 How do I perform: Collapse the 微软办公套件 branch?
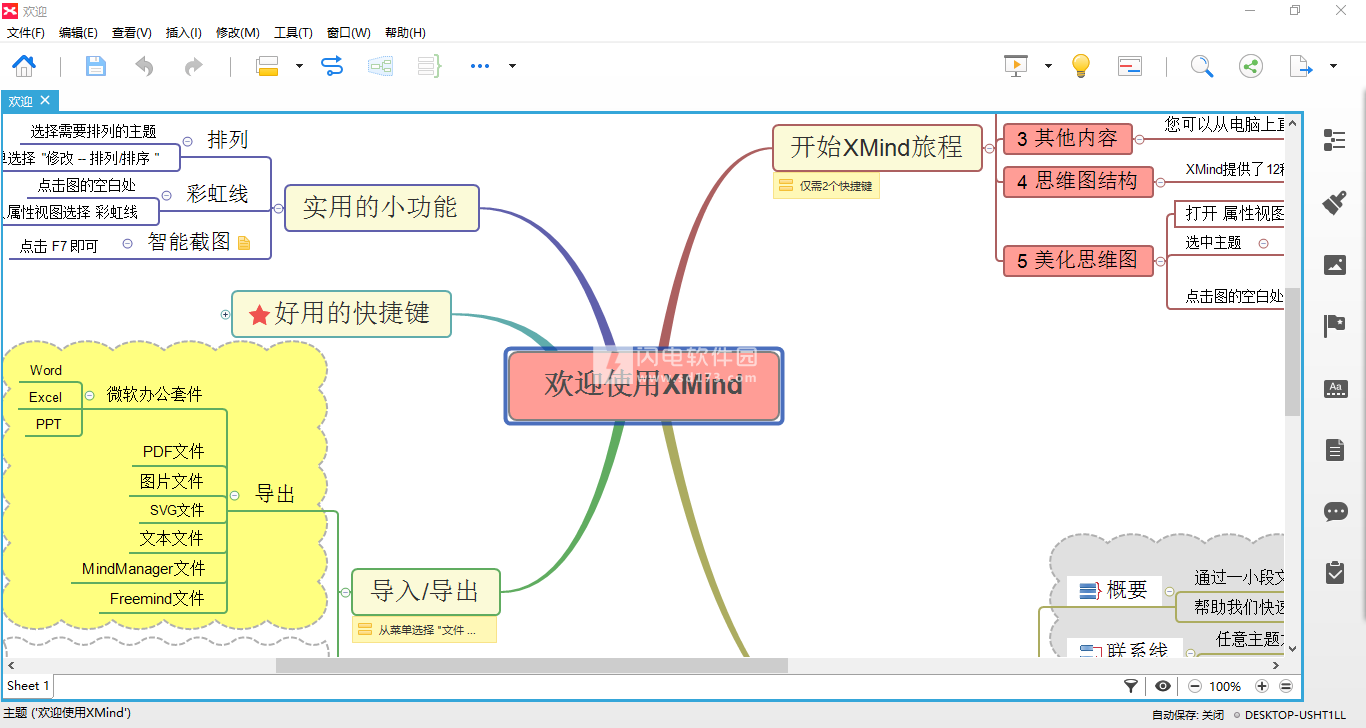click(89, 395)
